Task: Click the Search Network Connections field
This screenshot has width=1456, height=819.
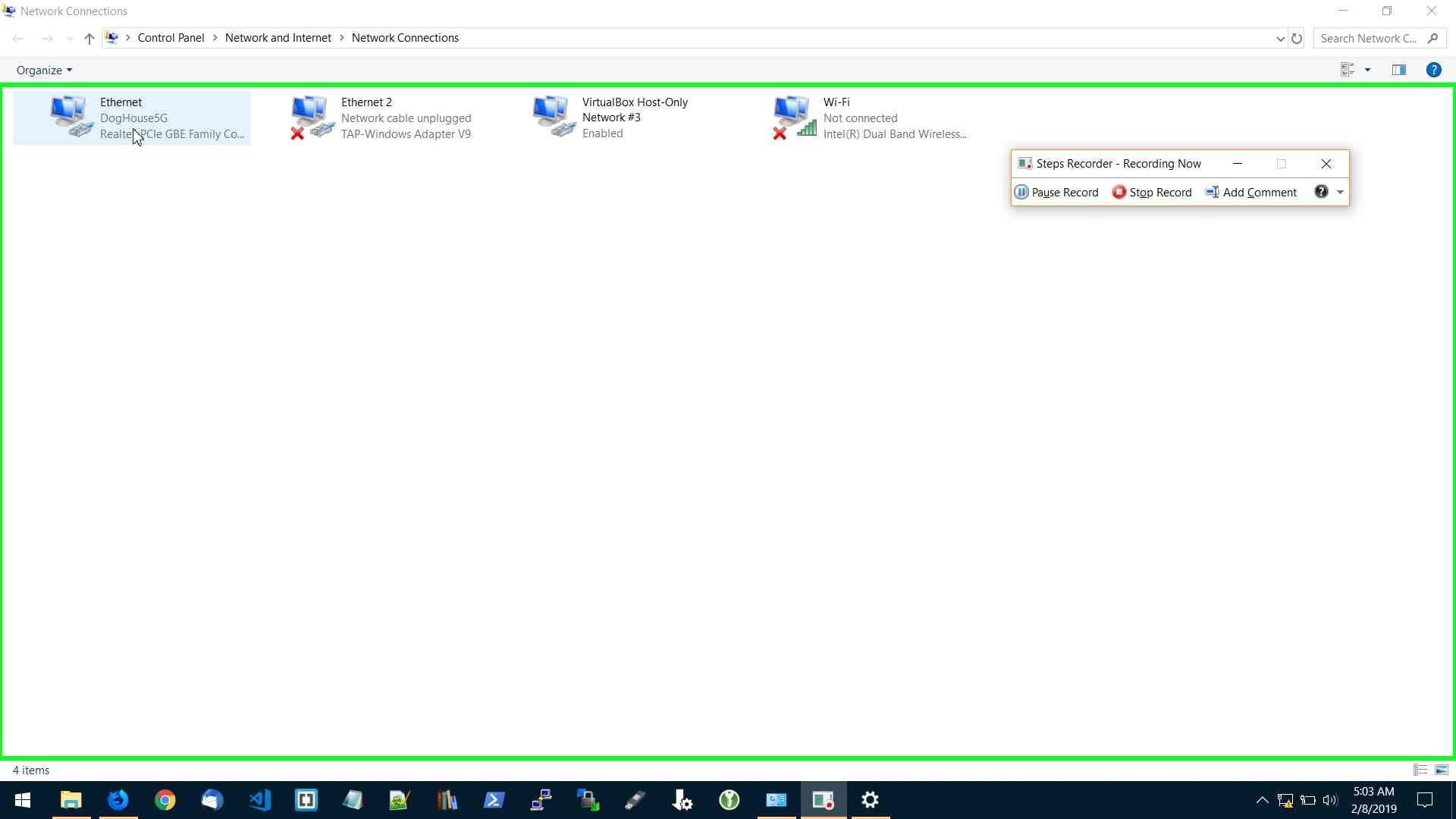Action: click(1369, 39)
